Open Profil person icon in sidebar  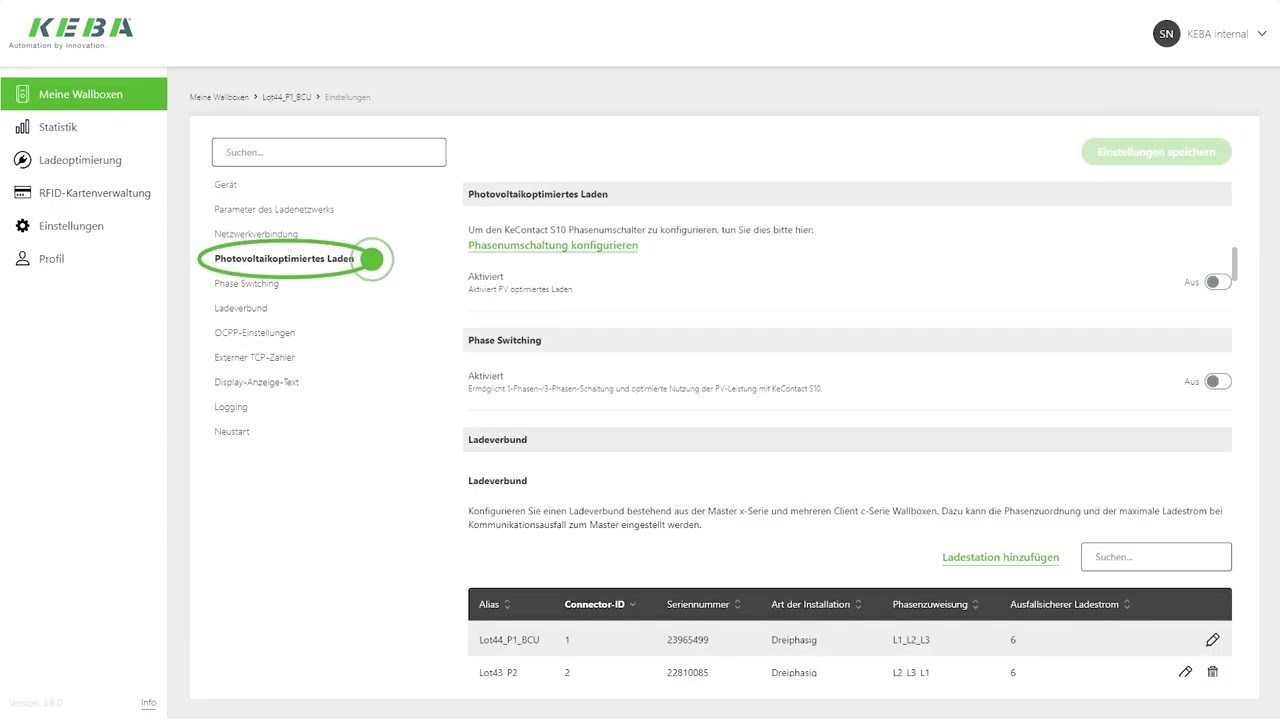pyautogui.click(x=22, y=259)
